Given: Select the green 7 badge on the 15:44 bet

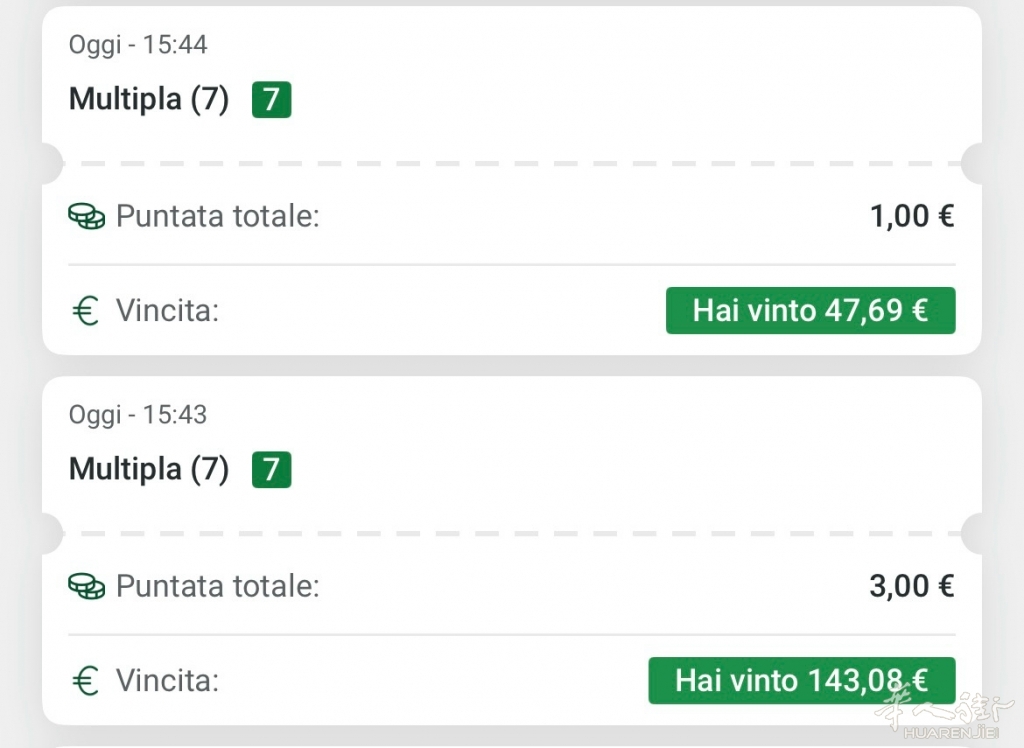Looking at the screenshot, I should pos(271,99).
